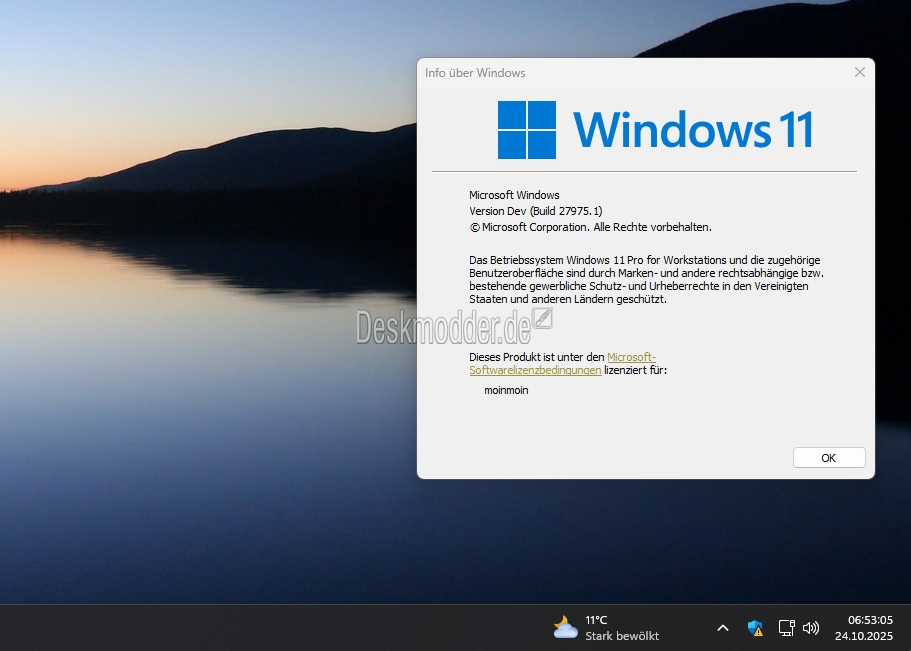Click the OK button in the dialog
Screen dimensions: 911x651
coord(828,457)
